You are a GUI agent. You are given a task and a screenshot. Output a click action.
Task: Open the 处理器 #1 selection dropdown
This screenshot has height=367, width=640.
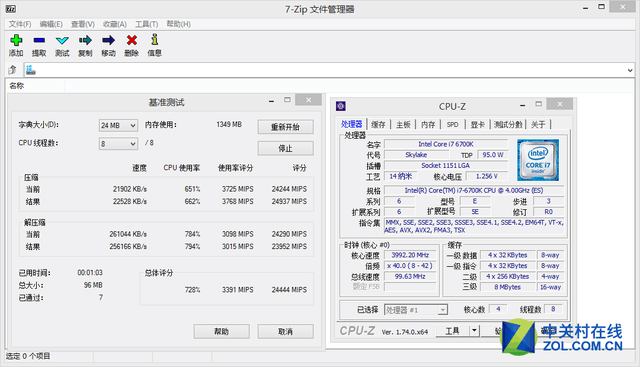click(416, 310)
